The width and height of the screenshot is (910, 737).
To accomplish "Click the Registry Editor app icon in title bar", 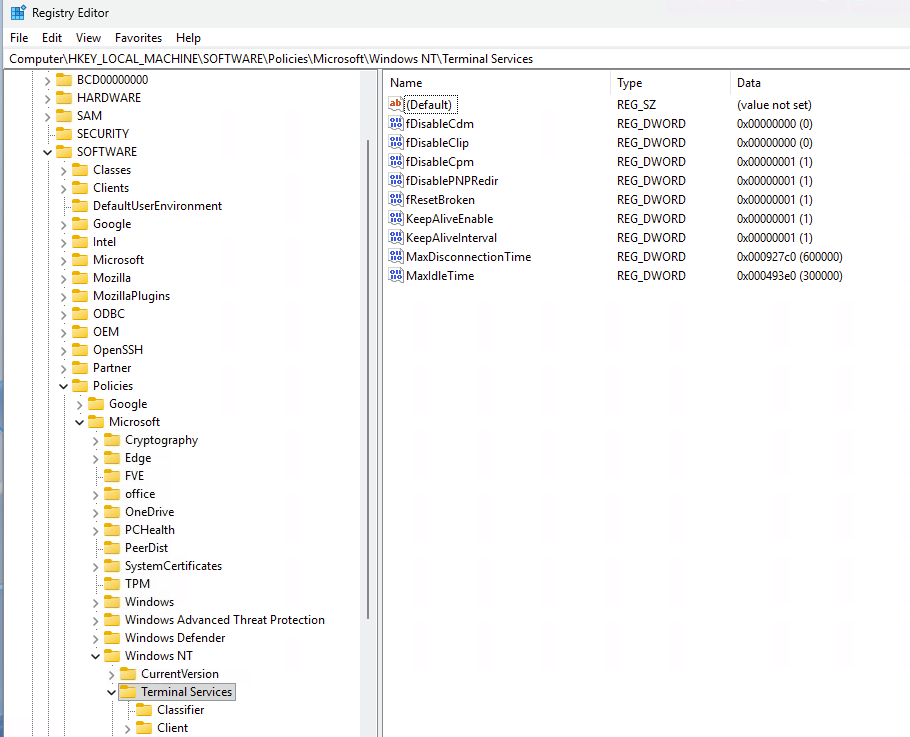I will coord(18,12).
